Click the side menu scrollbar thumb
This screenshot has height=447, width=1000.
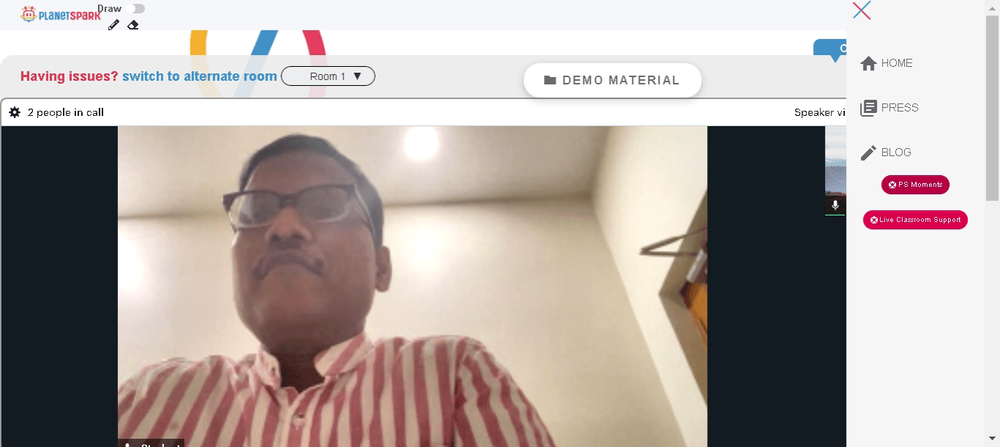tap(992, 106)
